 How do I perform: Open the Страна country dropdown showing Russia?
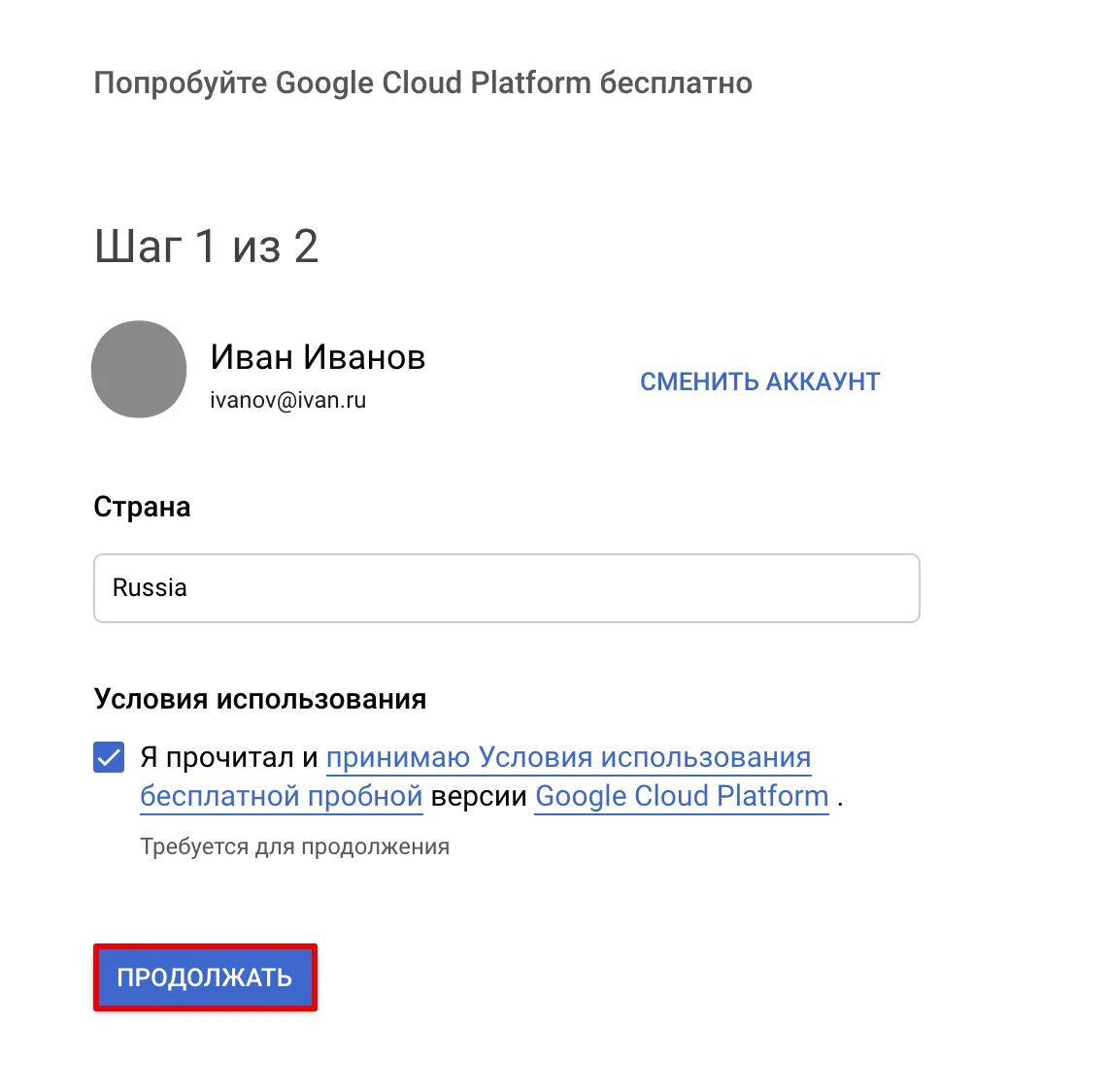pyautogui.click(x=507, y=587)
